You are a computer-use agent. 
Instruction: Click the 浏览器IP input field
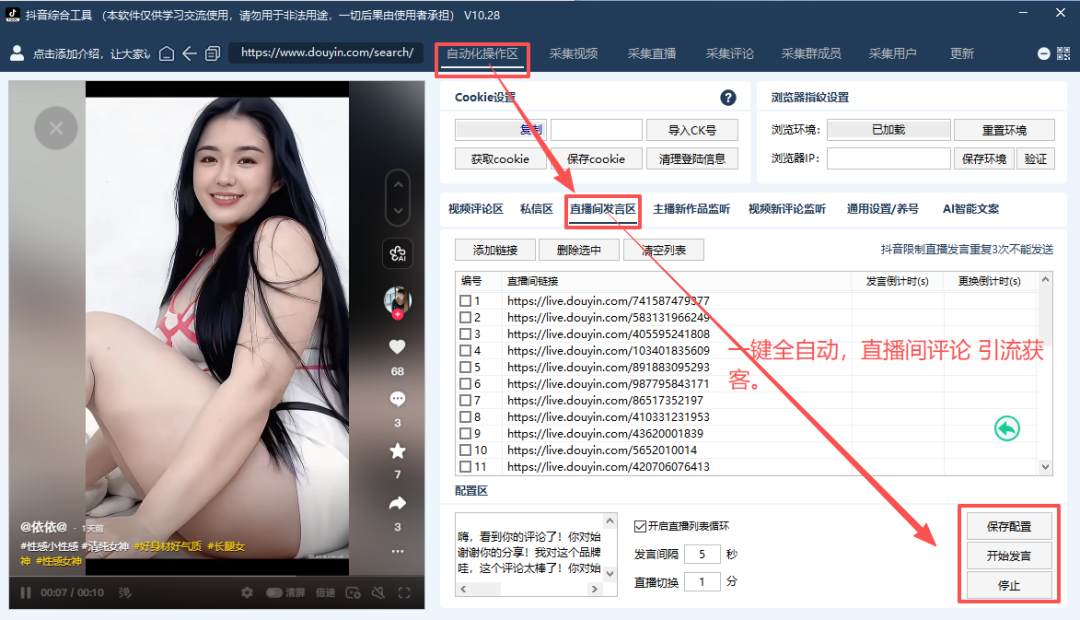(x=889, y=158)
